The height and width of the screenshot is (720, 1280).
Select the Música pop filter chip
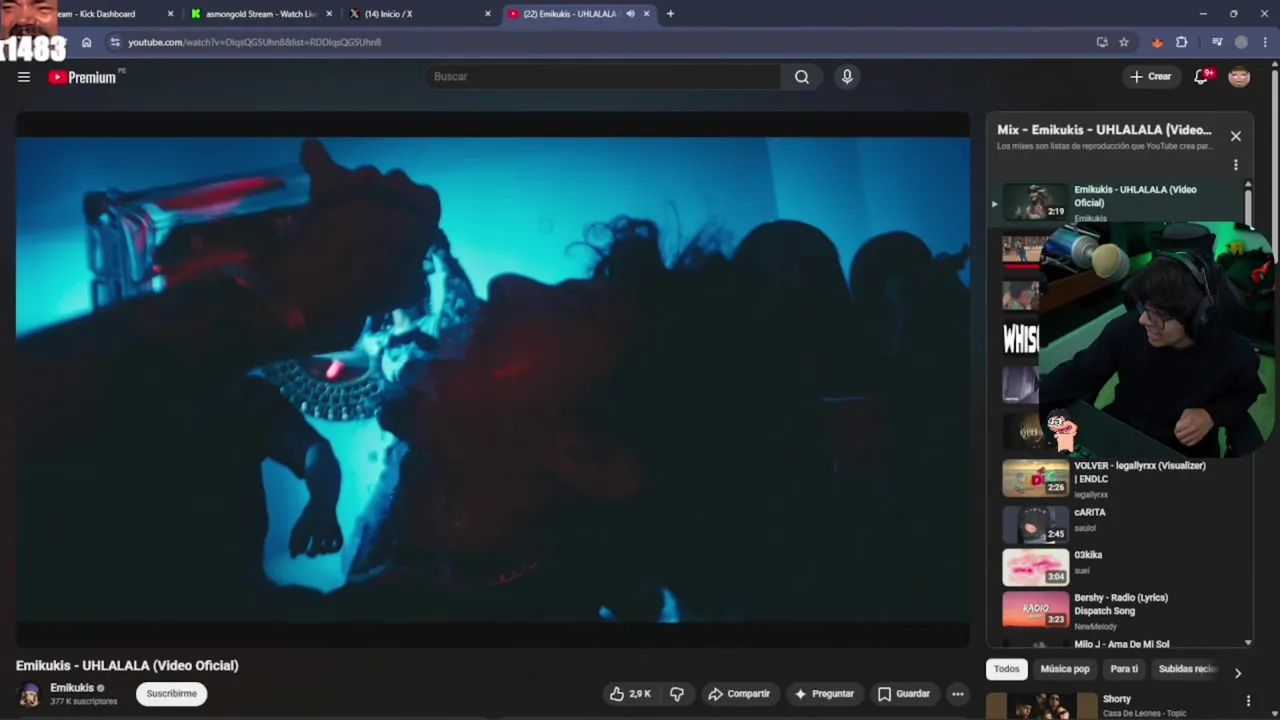coord(1064,669)
